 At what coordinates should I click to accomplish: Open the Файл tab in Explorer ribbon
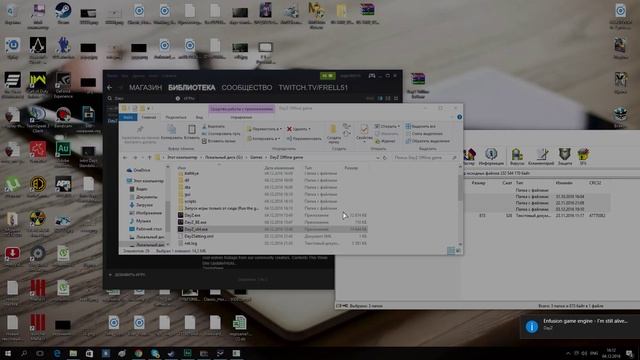(x=128, y=117)
